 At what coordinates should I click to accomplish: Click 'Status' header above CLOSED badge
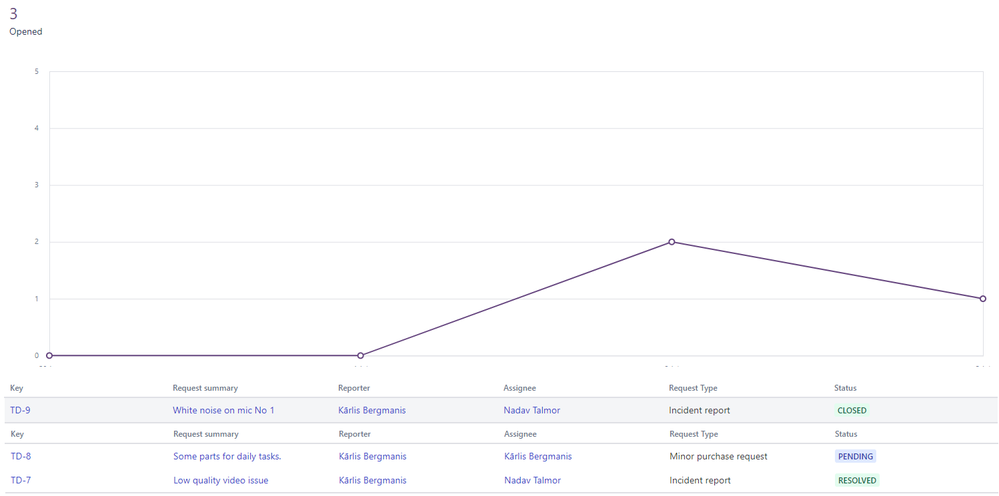coord(845,388)
